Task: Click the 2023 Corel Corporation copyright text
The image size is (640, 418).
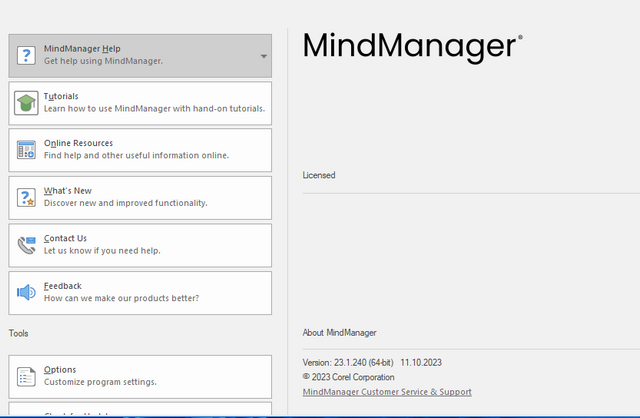Action: [349, 377]
